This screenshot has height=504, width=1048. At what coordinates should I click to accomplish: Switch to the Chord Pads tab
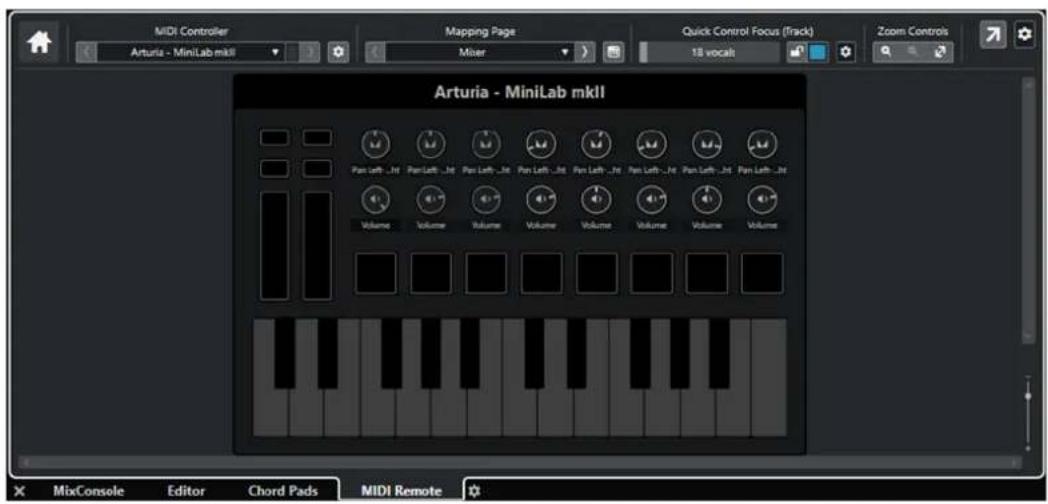tap(283, 491)
